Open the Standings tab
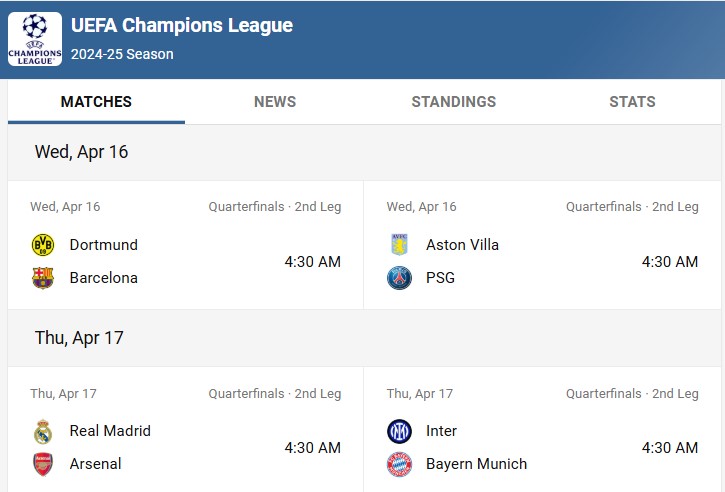The width and height of the screenshot is (725, 492). [454, 102]
